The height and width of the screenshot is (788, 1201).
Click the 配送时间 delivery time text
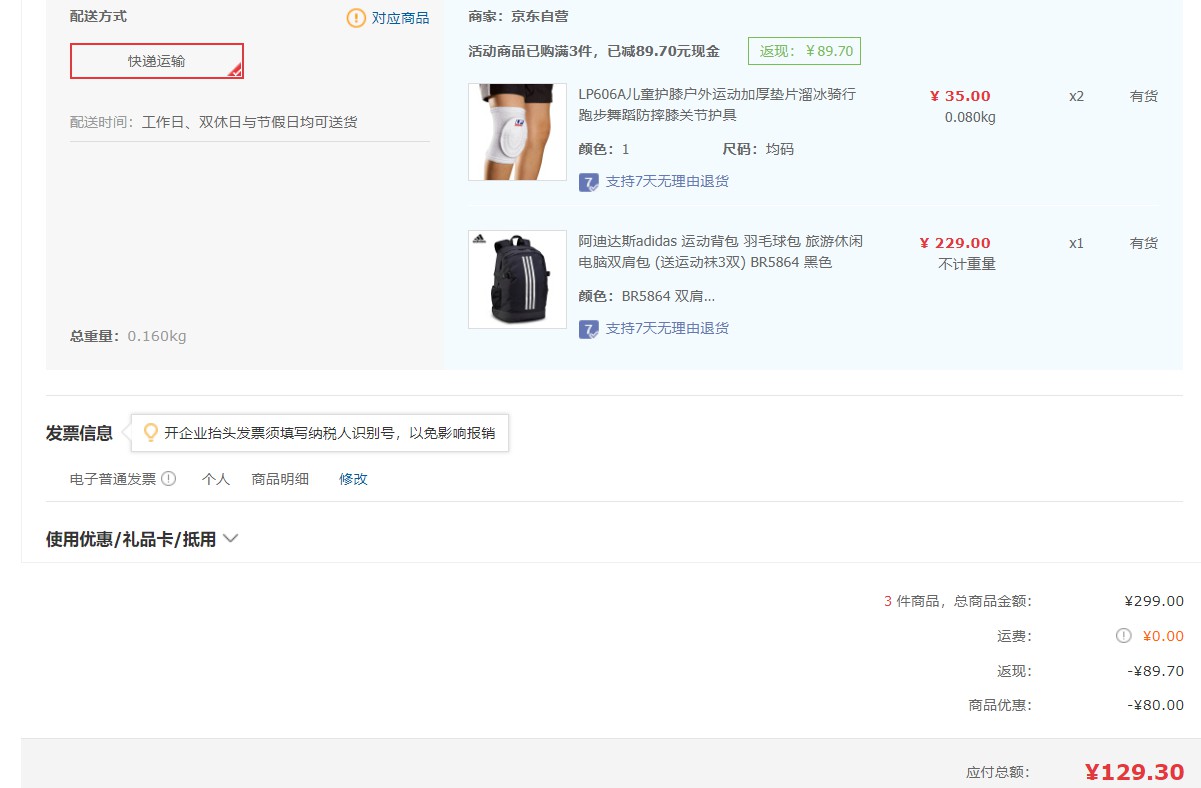[214, 122]
